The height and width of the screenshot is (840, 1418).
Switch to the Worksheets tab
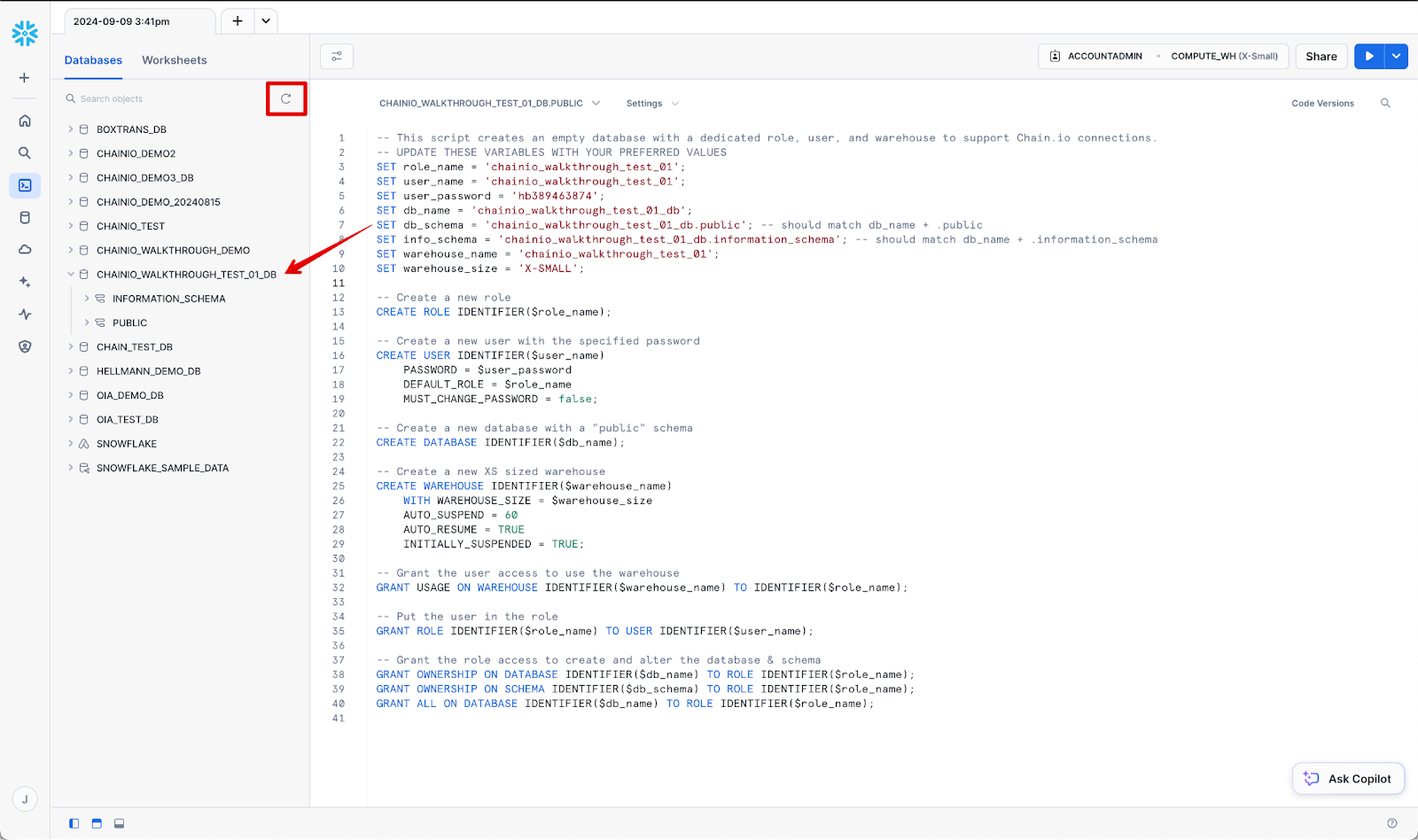pyautogui.click(x=175, y=60)
